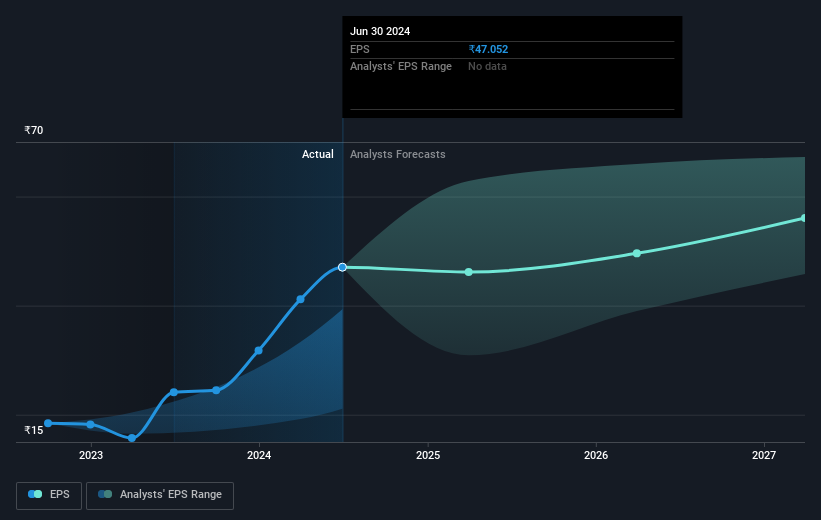Click the Jun 30 2024 tooltip header
Screen dimensions: 821x520
coord(380,31)
